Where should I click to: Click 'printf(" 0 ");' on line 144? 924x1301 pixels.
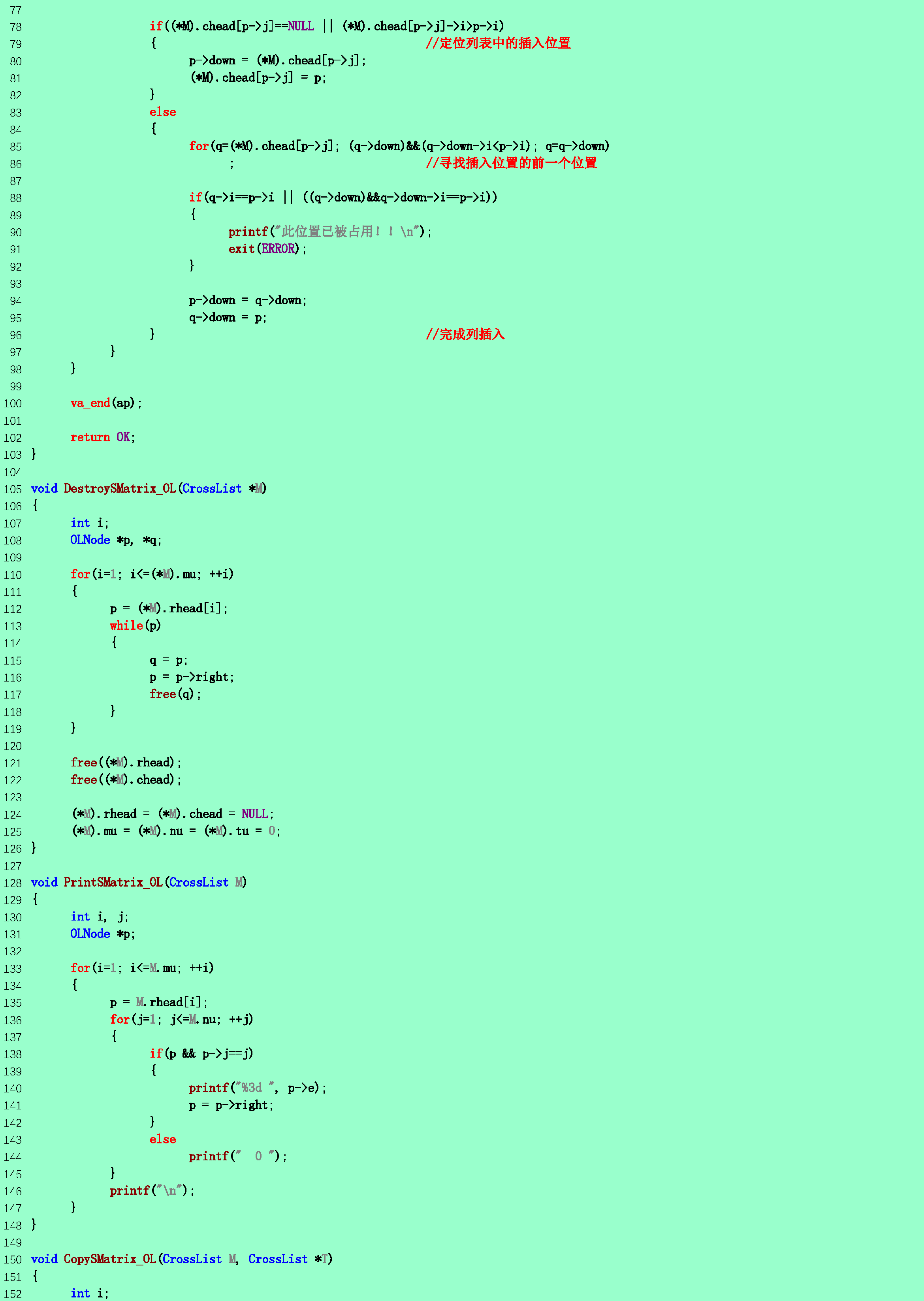click(x=238, y=1156)
